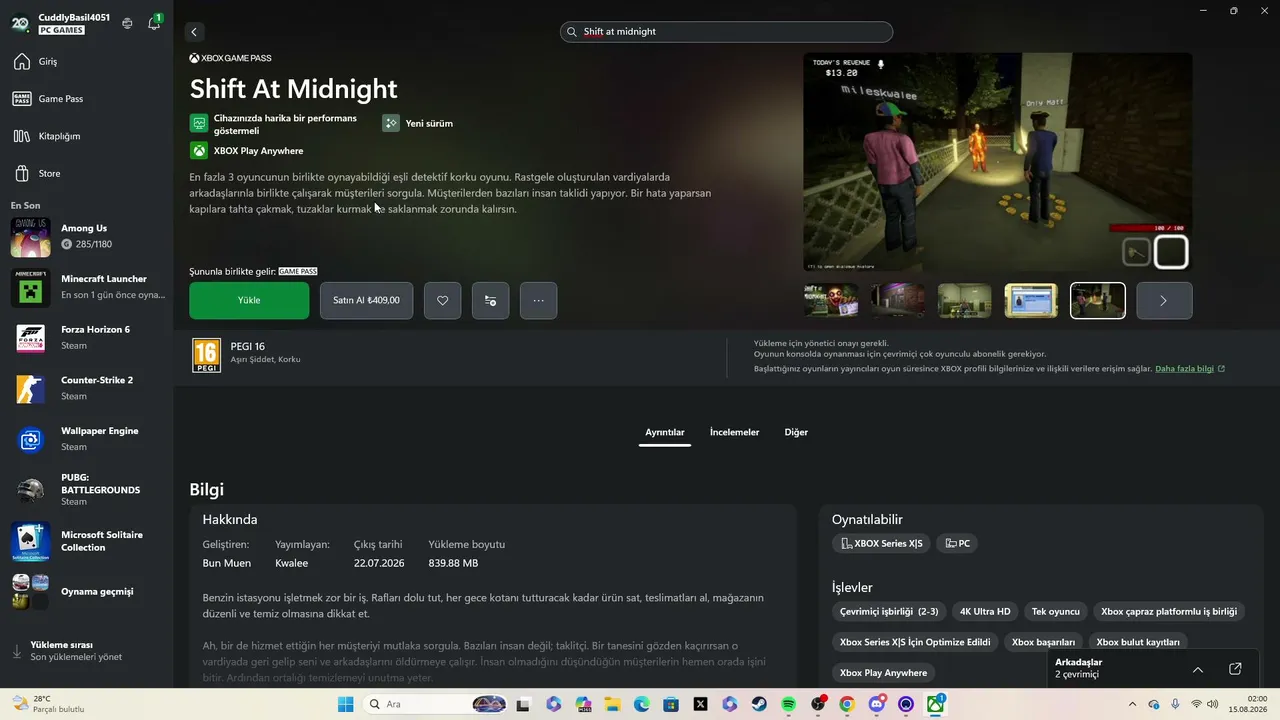
Task: Switch to the İncelemeler tab
Action: tap(734, 432)
